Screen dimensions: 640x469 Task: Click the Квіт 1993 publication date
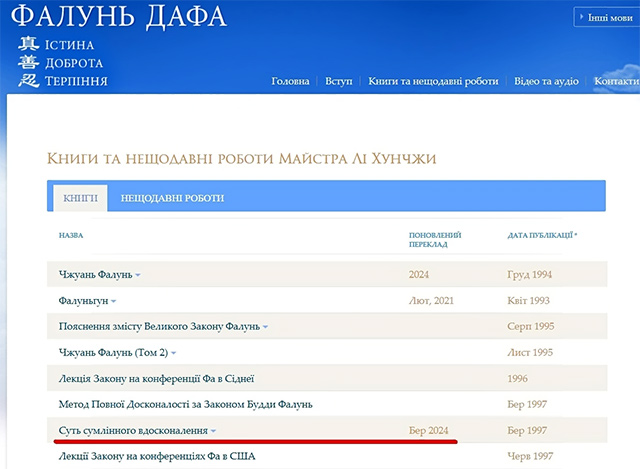click(x=529, y=301)
